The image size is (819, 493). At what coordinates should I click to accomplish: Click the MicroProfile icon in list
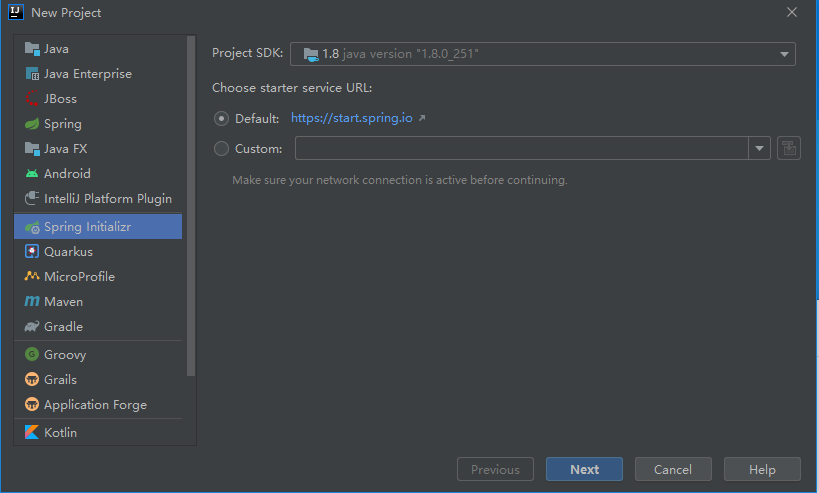tap(32, 276)
